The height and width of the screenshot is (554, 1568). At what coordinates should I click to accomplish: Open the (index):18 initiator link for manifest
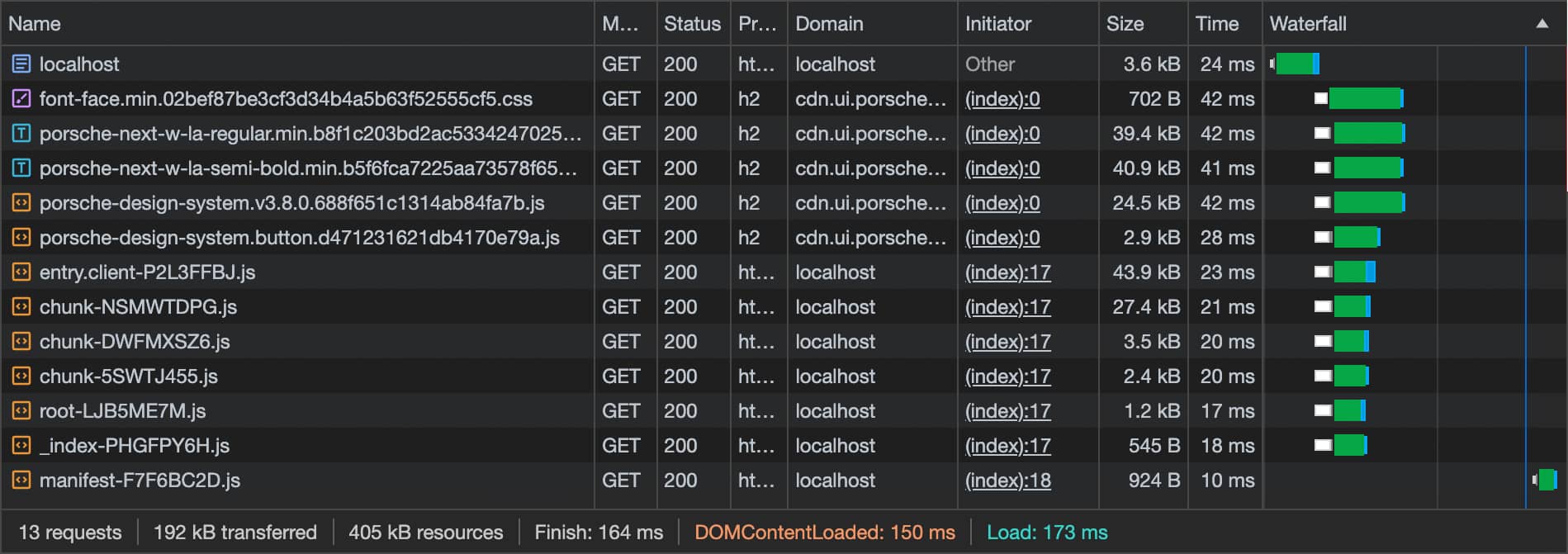click(1007, 481)
